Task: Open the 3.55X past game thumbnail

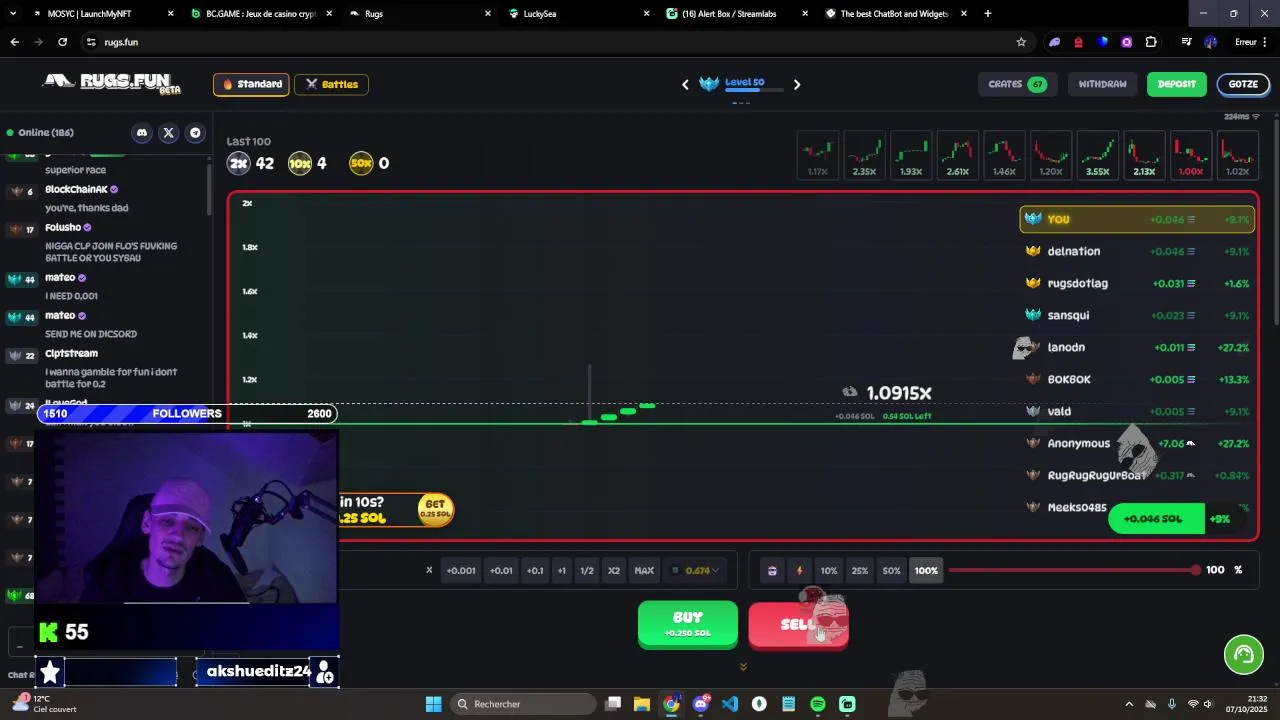Action: (x=1098, y=156)
